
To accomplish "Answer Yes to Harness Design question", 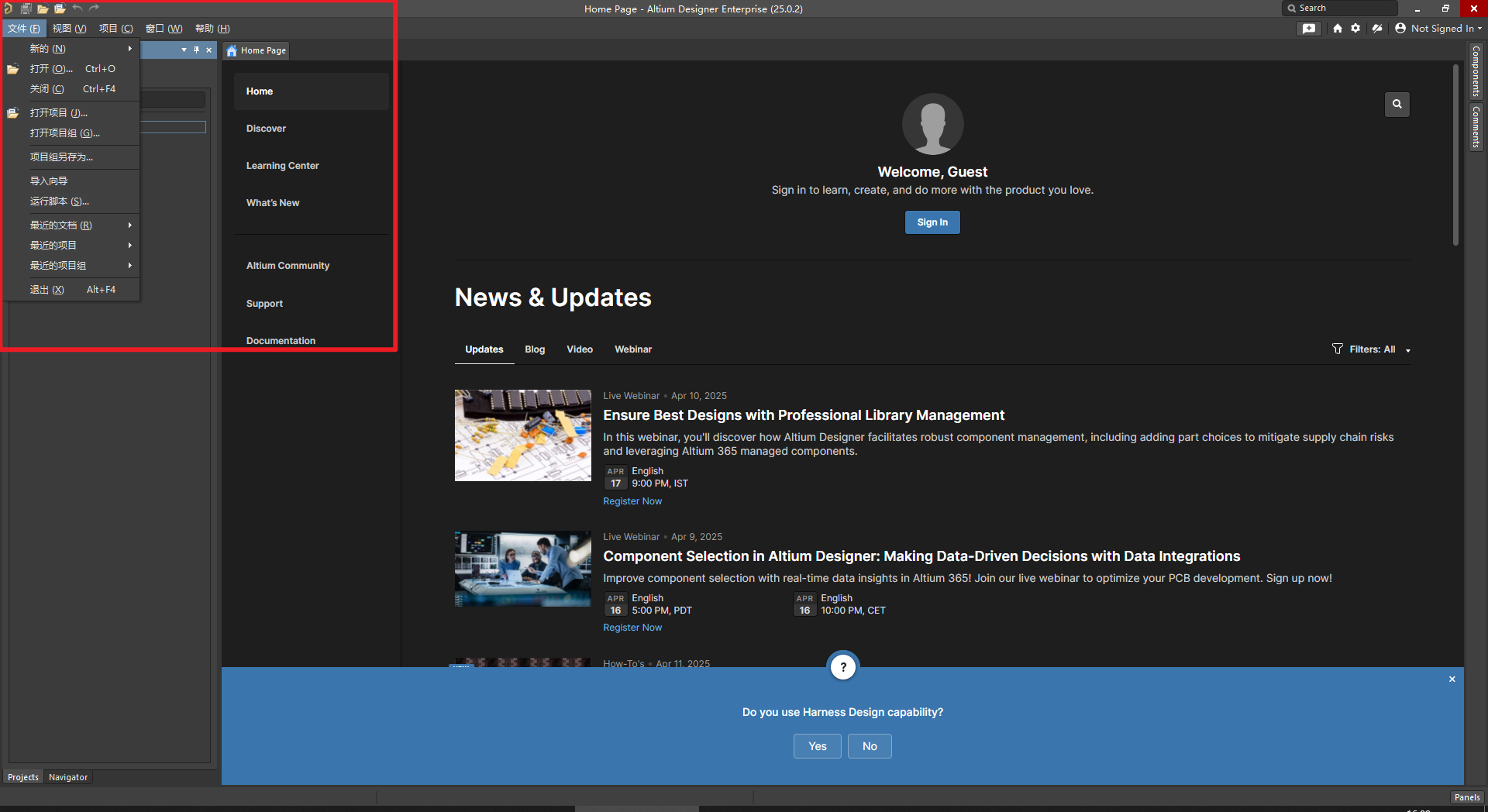I will pos(818,746).
